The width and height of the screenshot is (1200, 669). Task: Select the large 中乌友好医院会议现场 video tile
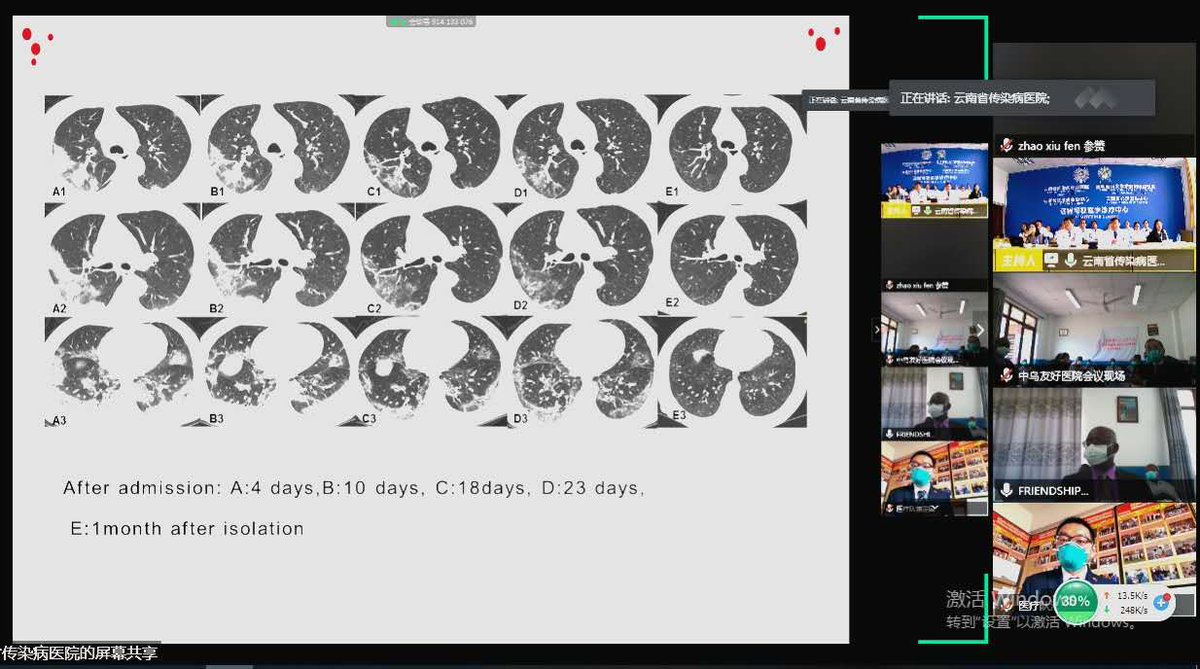pos(1093,329)
